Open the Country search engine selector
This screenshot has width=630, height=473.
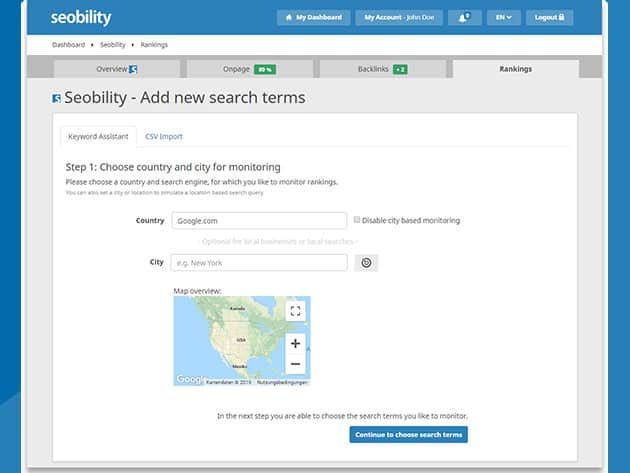[x=259, y=221]
